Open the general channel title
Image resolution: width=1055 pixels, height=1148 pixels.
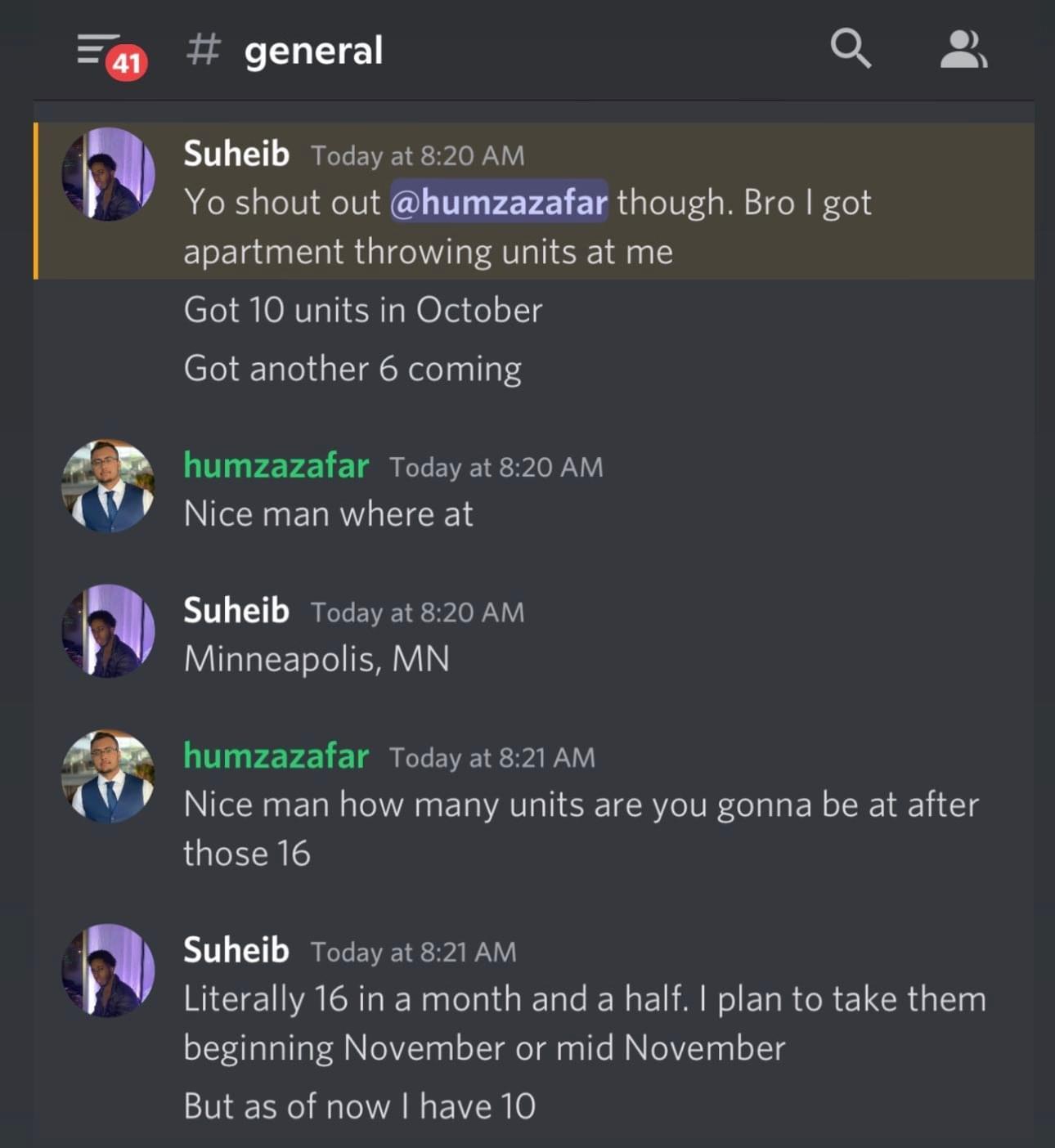click(313, 51)
